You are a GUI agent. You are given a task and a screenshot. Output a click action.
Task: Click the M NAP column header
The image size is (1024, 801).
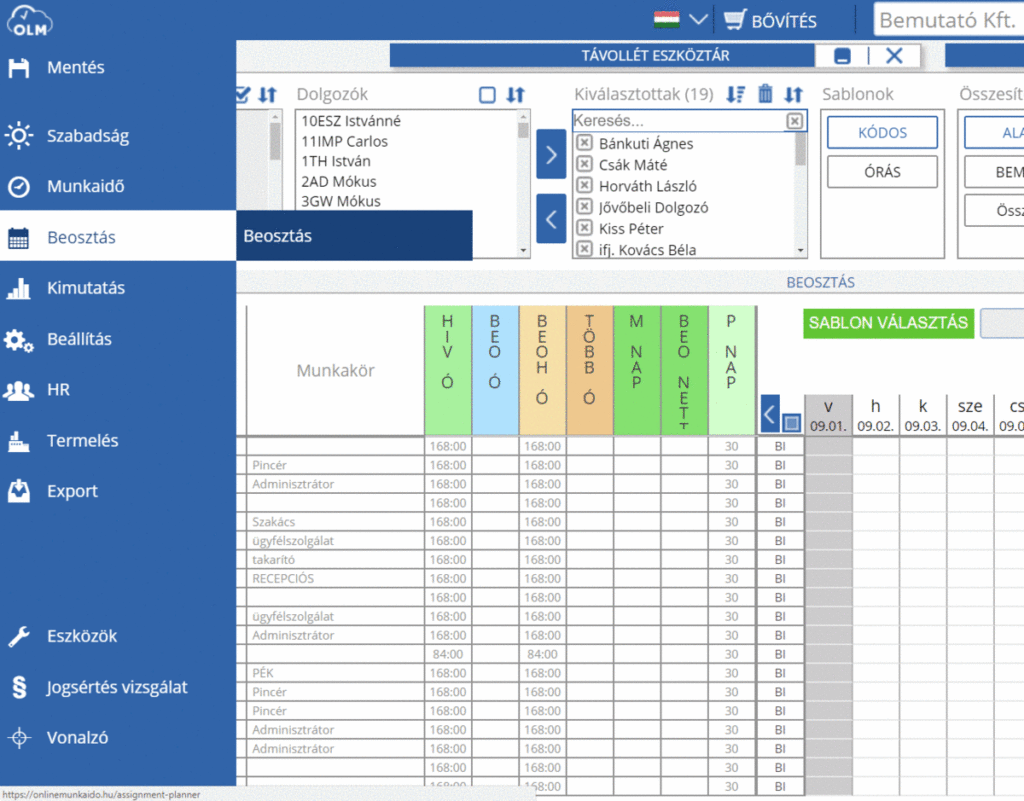pyautogui.click(x=637, y=370)
